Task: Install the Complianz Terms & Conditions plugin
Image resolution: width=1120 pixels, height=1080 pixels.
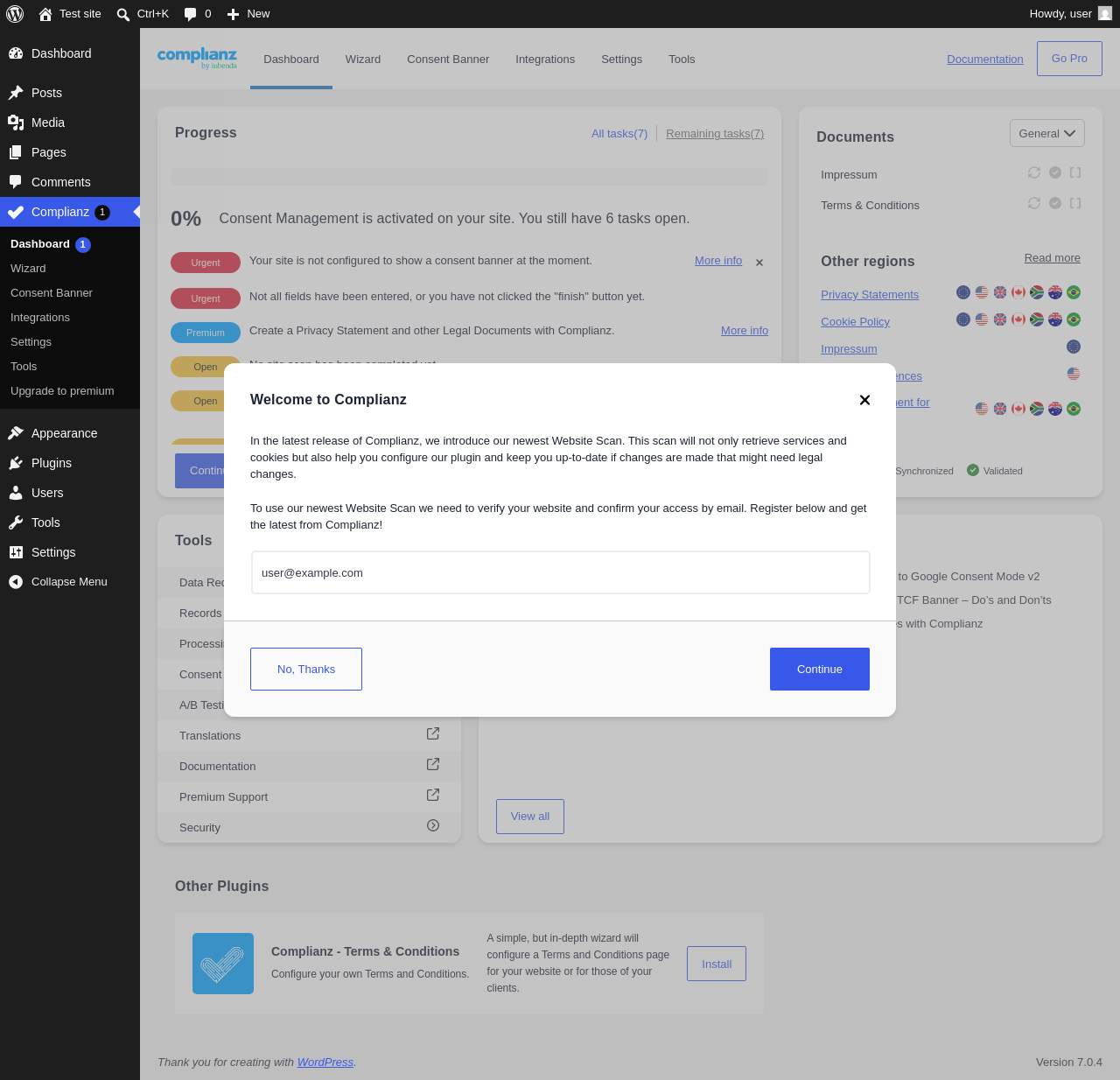Action: [717, 964]
